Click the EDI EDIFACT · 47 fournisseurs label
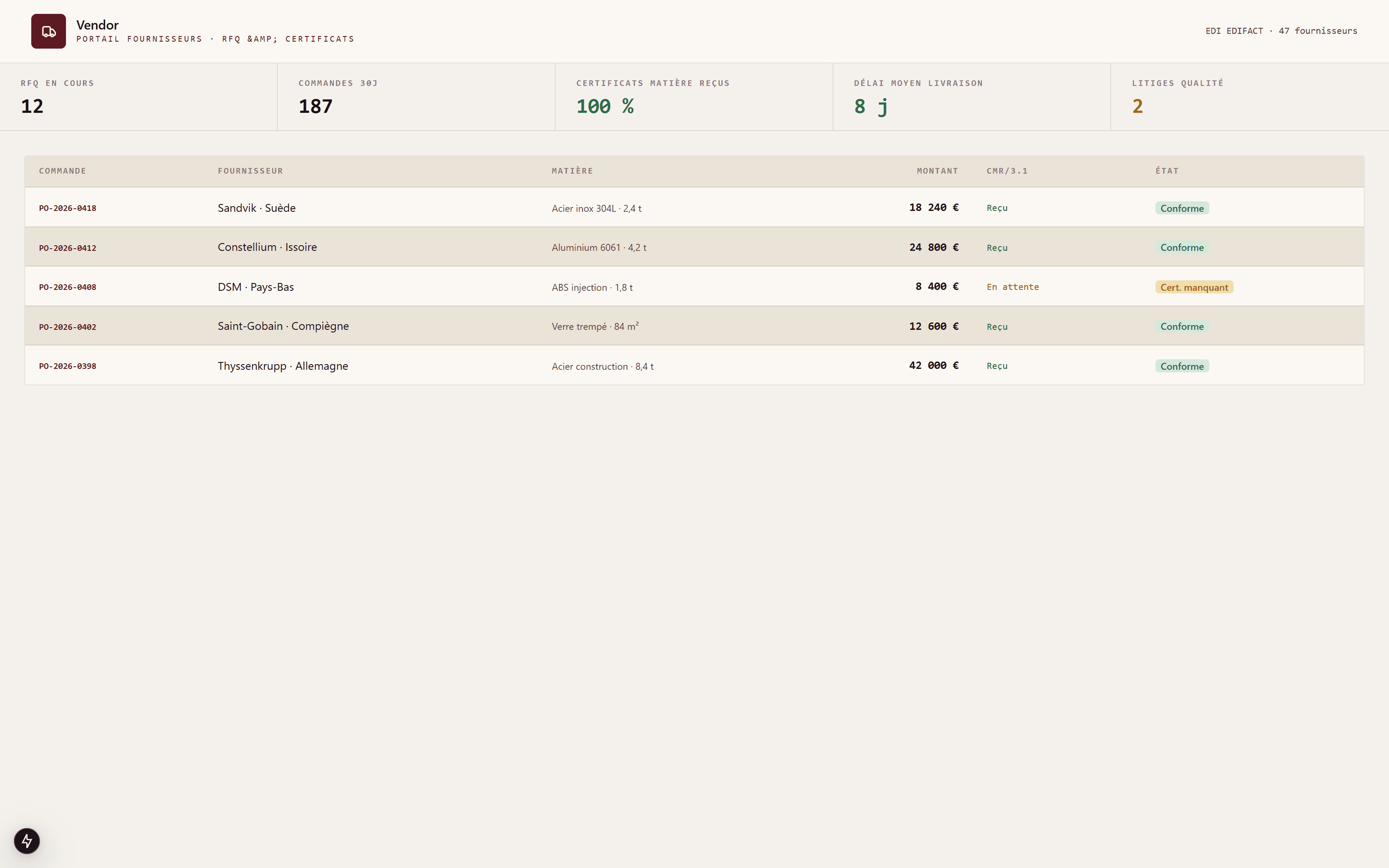Image resolution: width=1389 pixels, height=868 pixels. point(1281,31)
